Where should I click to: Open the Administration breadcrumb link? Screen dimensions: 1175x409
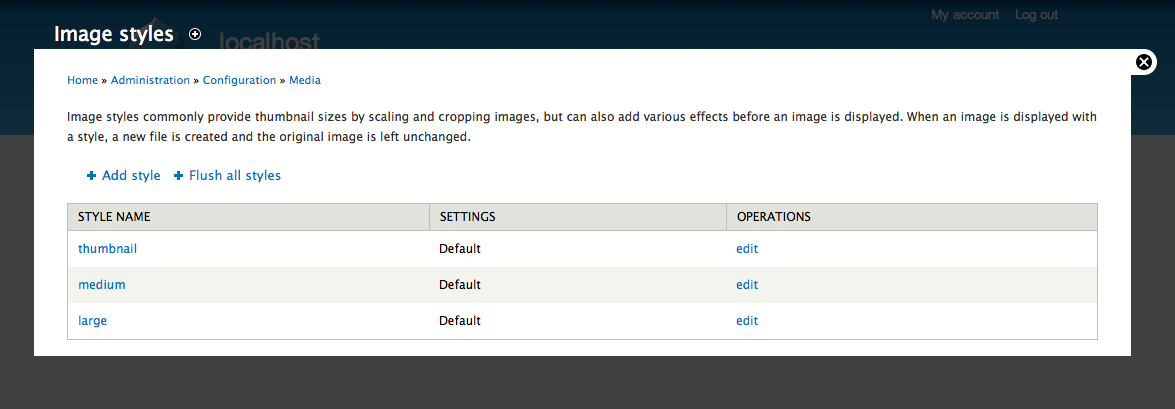click(150, 80)
